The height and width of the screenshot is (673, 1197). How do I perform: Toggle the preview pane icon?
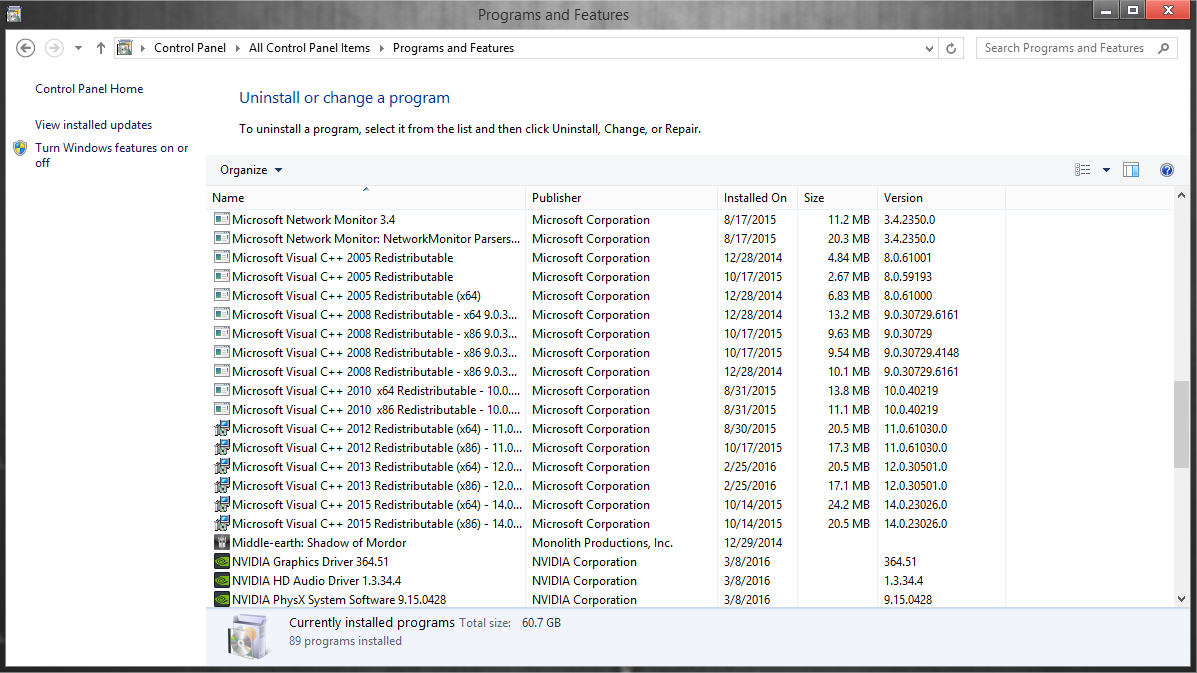click(x=1131, y=170)
